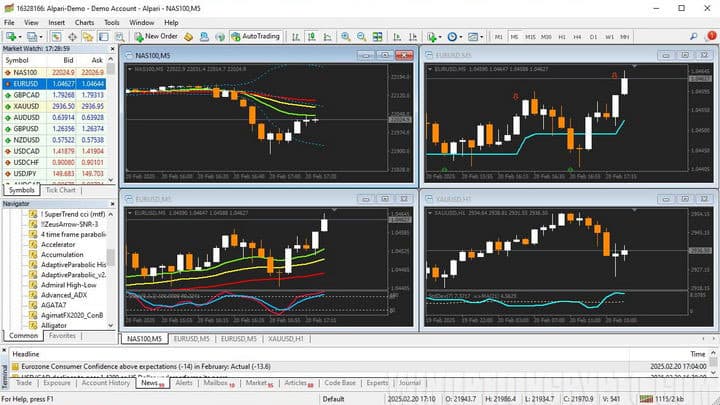Image resolution: width=720 pixels, height=405 pixels.
Task: Close the Market Watch panel
Action: [112, 49]
